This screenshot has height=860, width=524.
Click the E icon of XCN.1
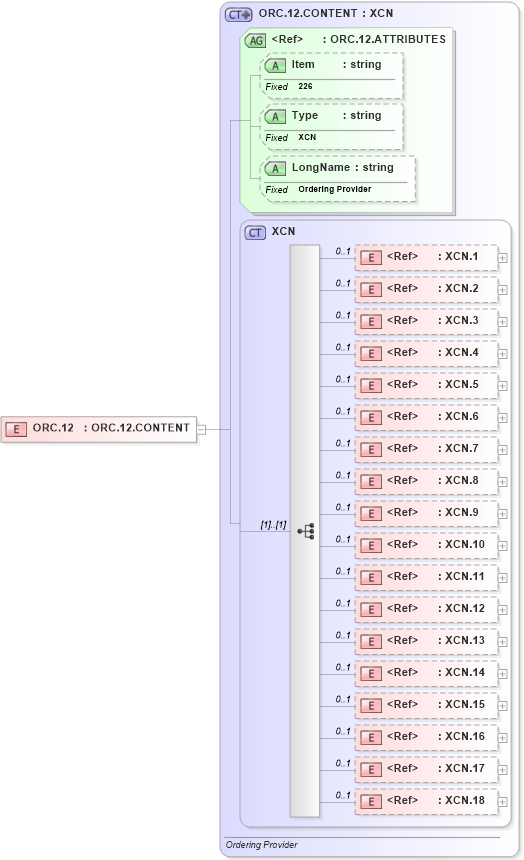coord(371,258)
